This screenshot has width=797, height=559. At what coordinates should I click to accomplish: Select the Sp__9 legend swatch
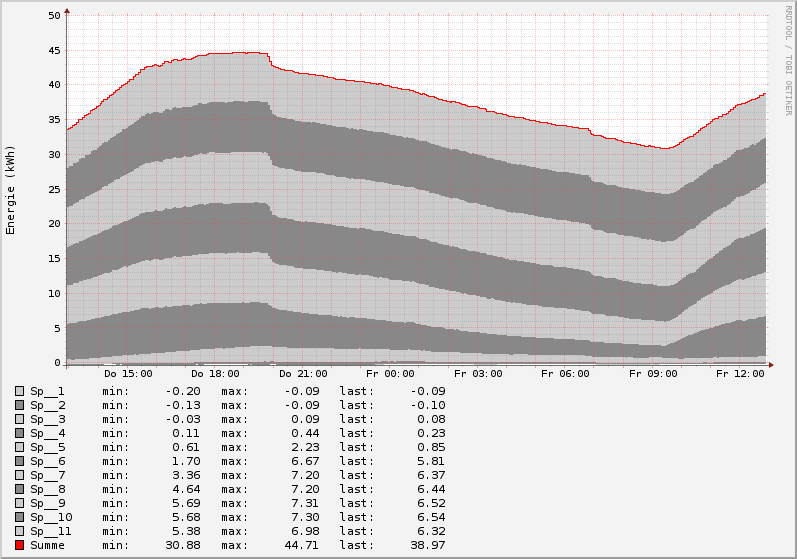click(19, 503)
